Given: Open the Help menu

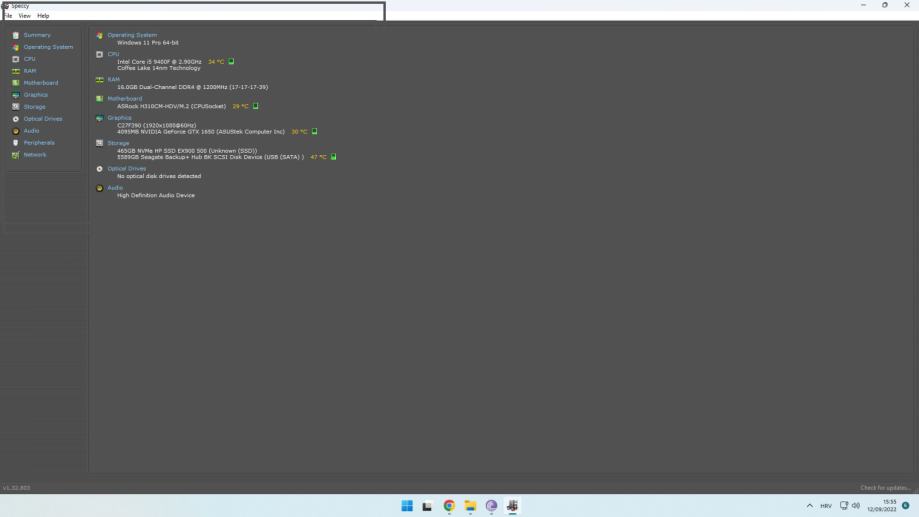Looking at the screenshot, I should [x=43, y=16].
